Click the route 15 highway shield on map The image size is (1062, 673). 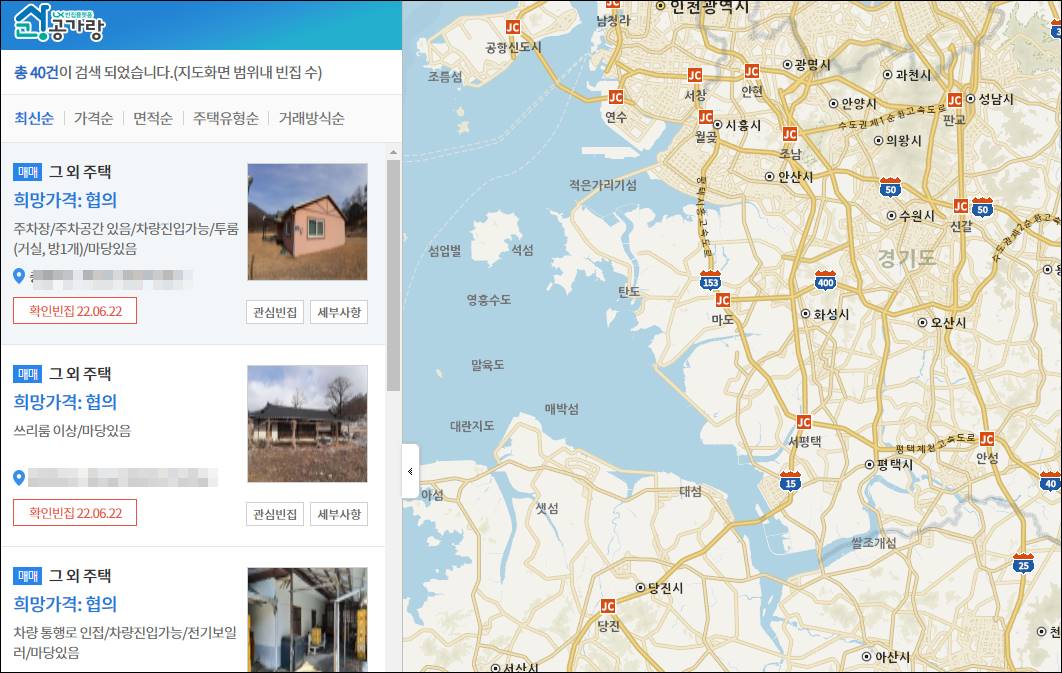[x=790, y=481]
